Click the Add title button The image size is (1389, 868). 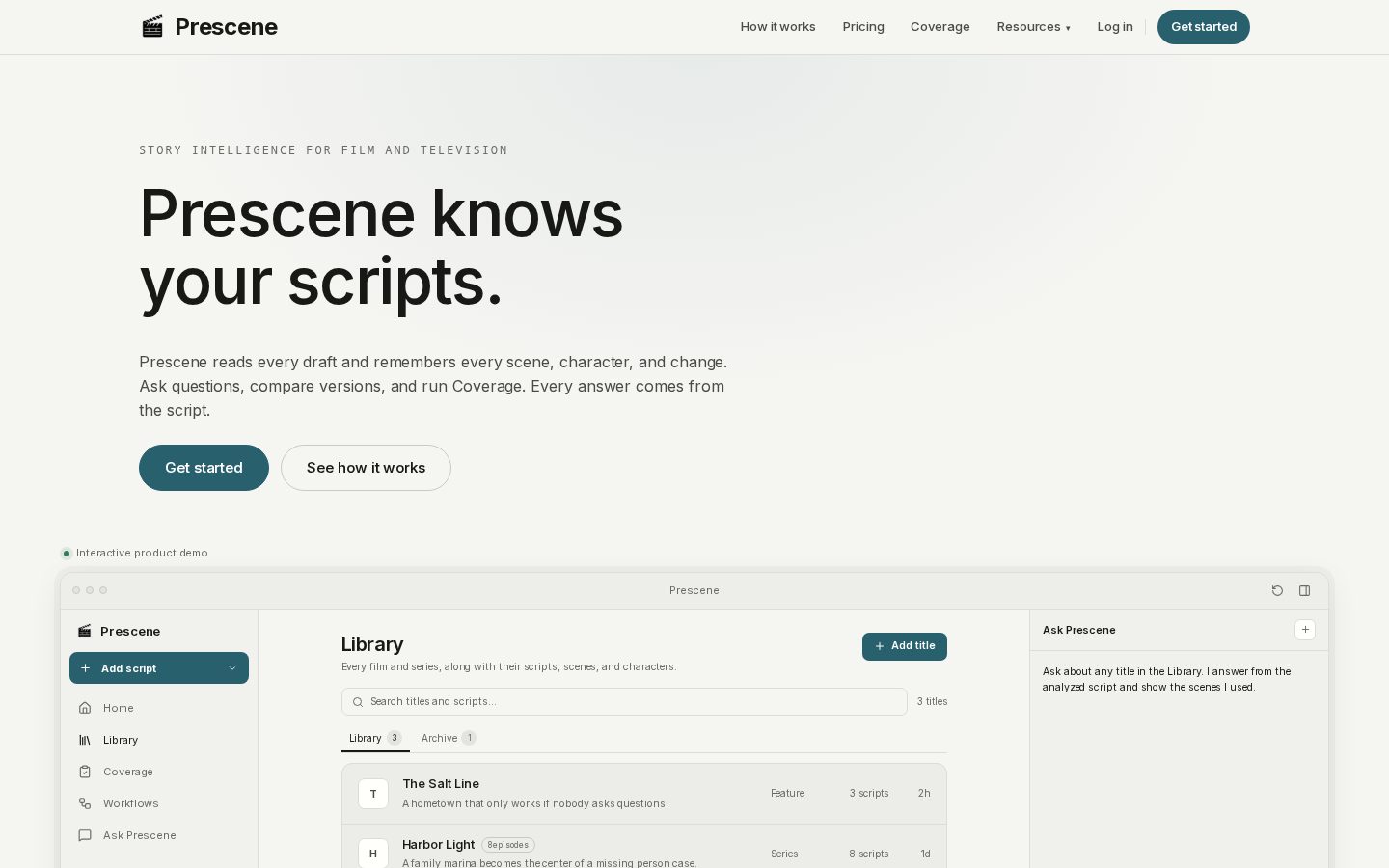coord(904,646)
